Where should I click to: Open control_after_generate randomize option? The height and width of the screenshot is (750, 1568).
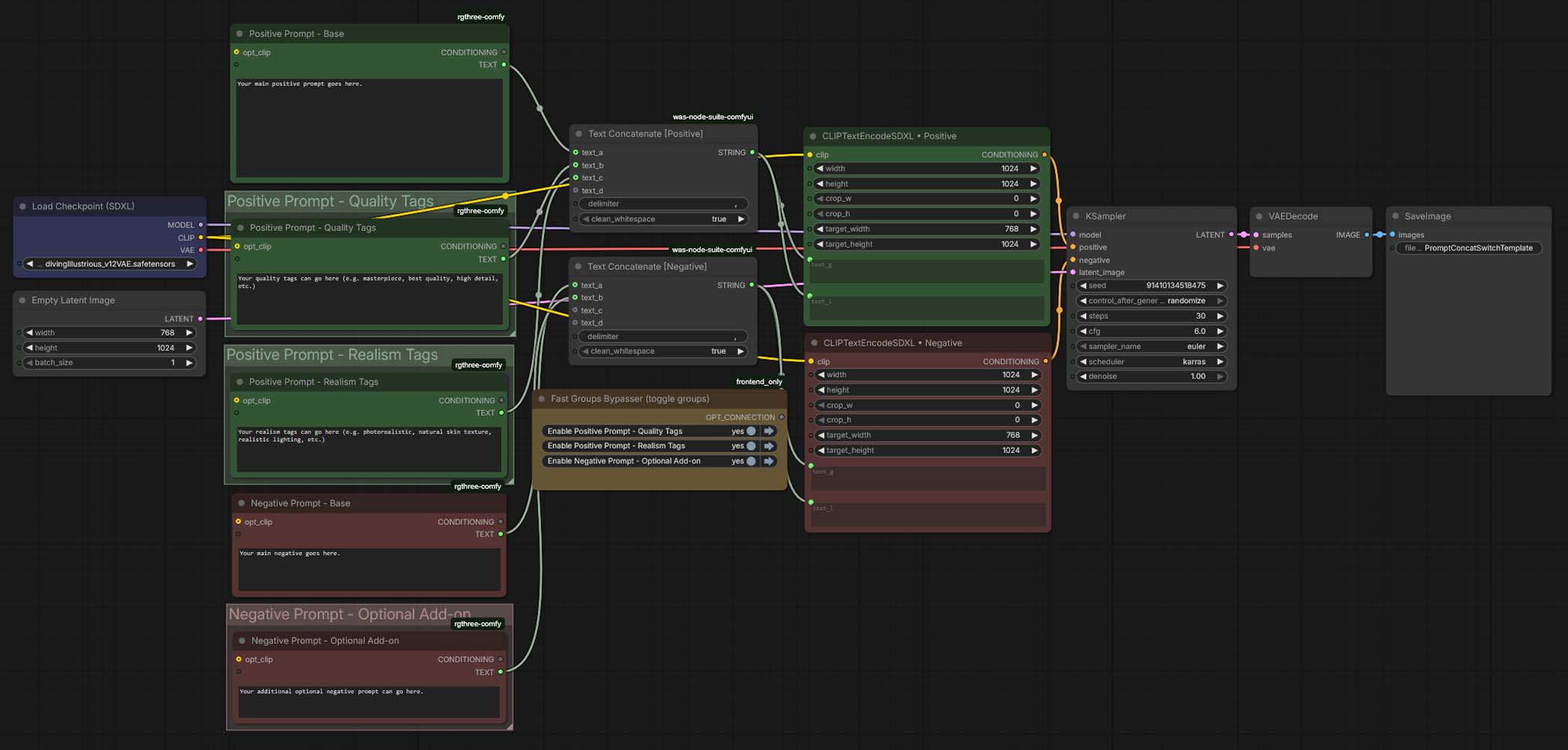click(1151, 301)
